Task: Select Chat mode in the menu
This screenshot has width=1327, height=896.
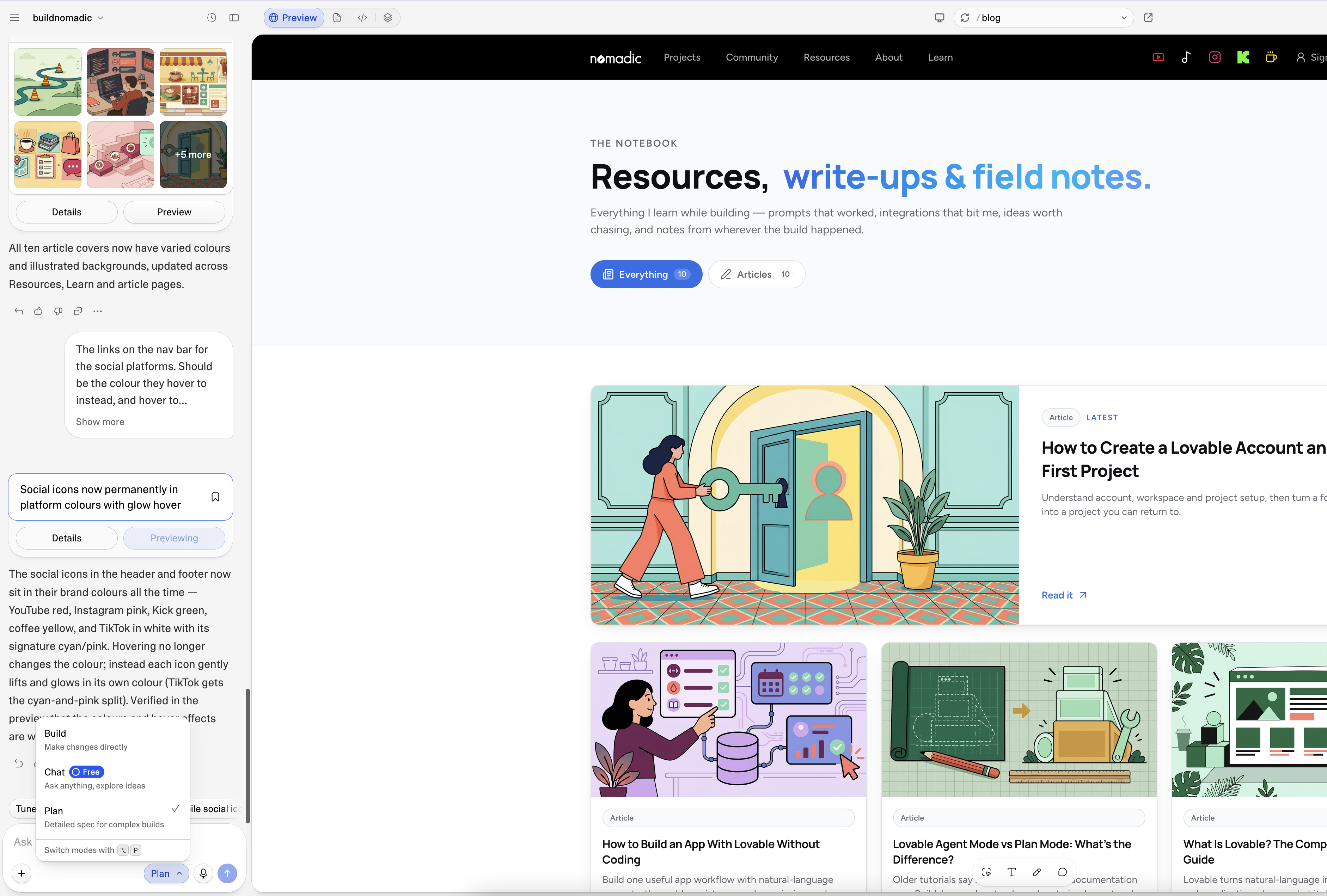Action: (x=112, y=778)
